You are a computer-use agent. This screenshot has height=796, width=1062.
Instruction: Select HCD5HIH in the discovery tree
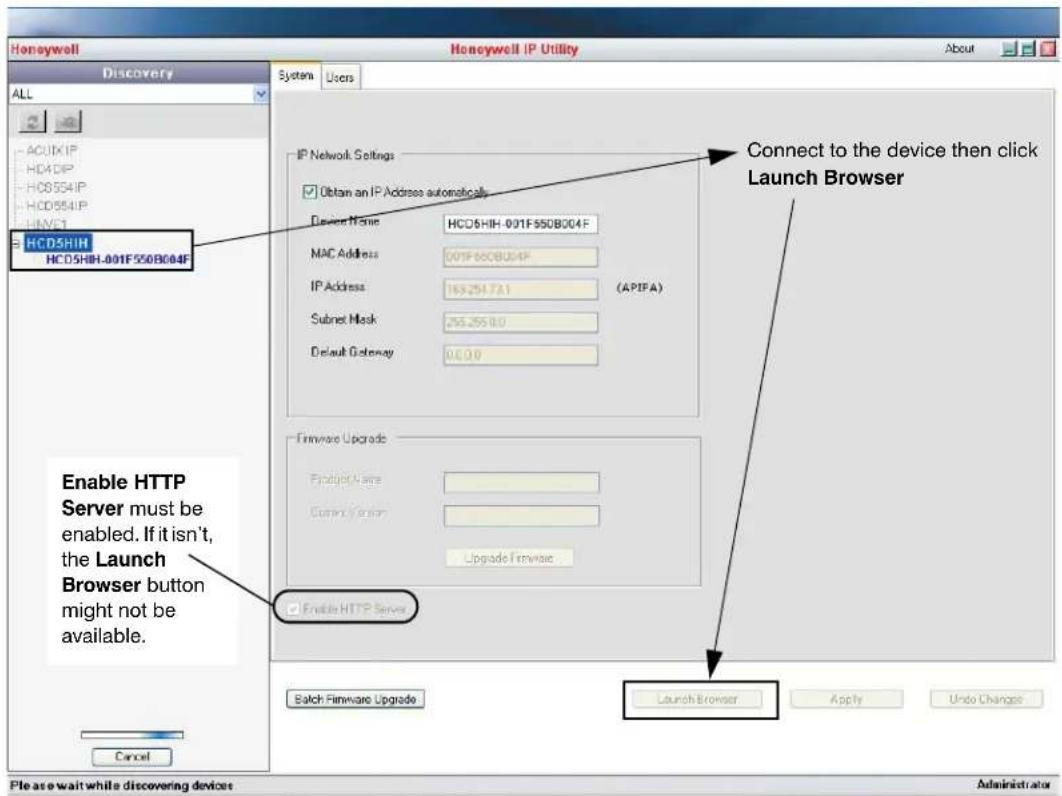point(57,243)
